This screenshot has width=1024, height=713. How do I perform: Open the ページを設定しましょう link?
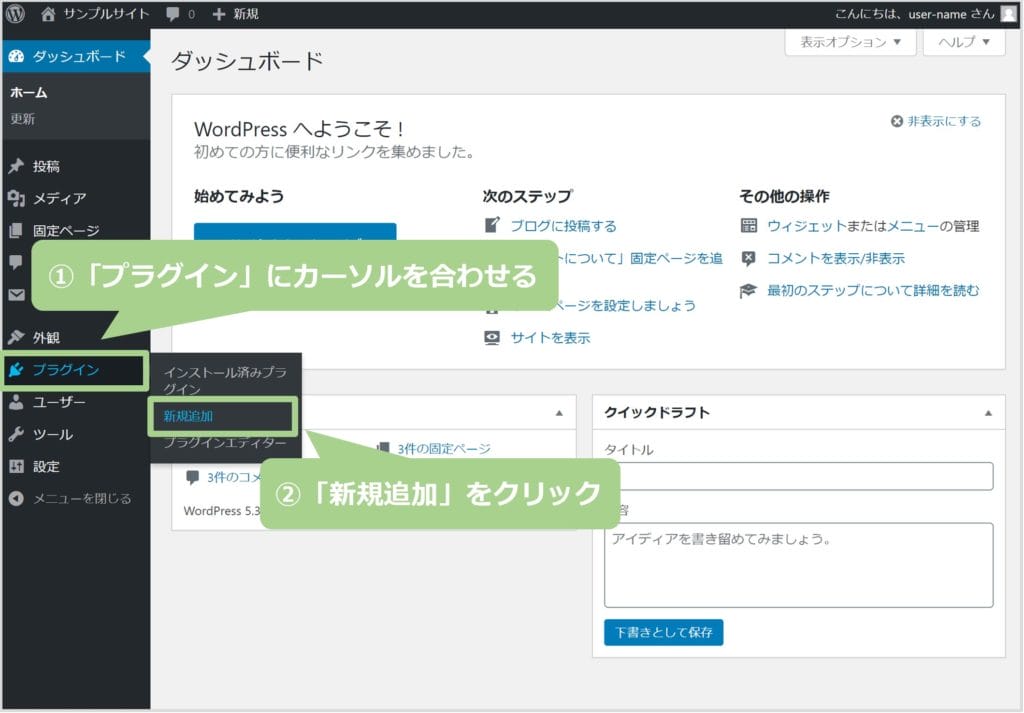[x=624, y=306]
